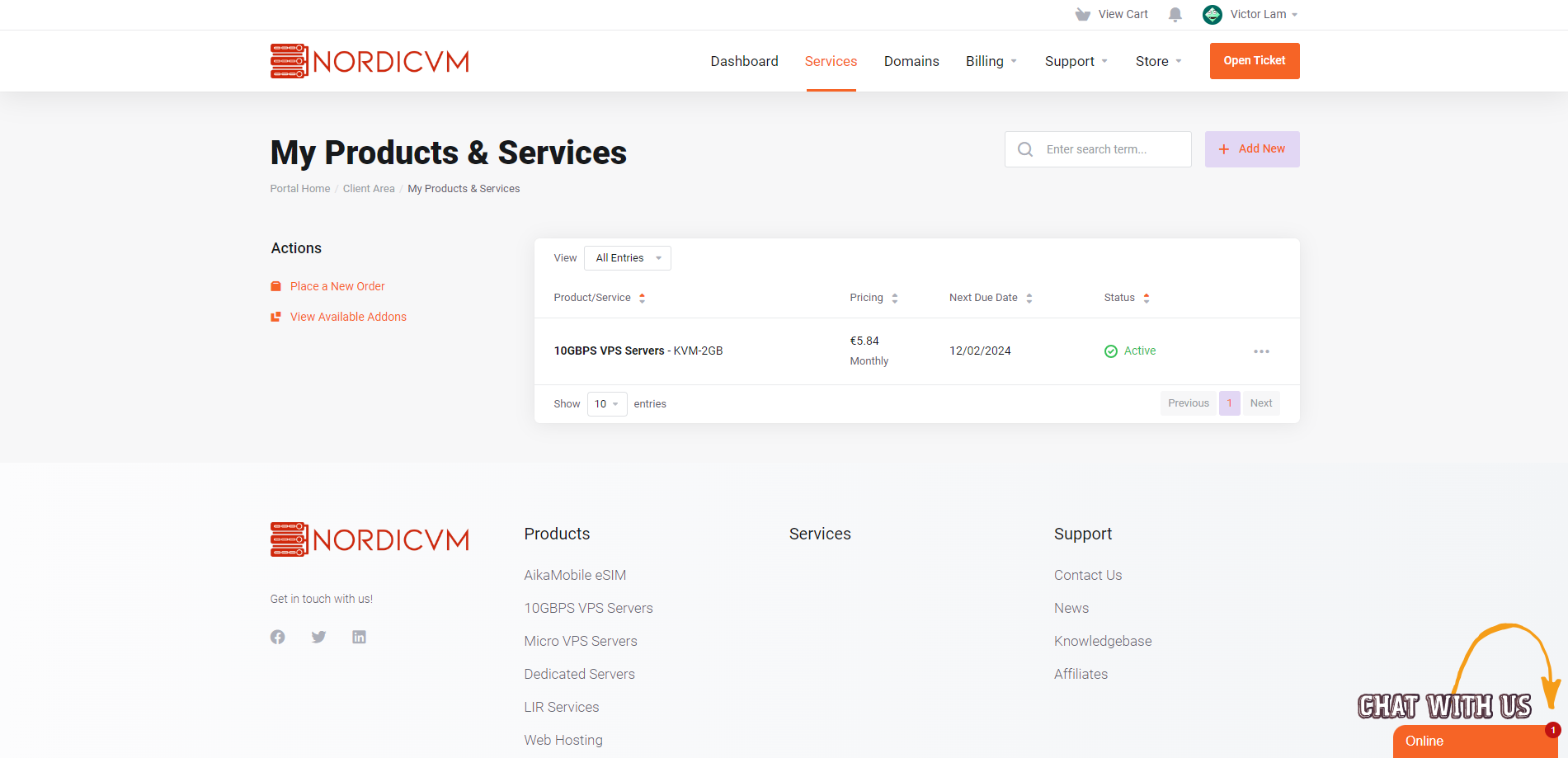1568x758 pixels.
Task: Click the NordicVM logo in the header
Action: click(370, 61)
